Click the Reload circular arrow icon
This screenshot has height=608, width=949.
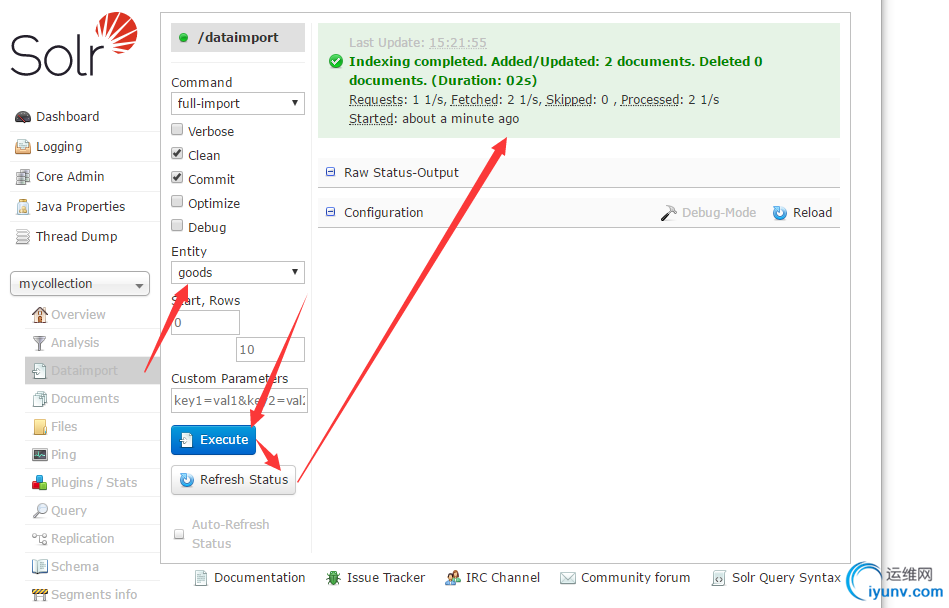click(x=780, y=213)
